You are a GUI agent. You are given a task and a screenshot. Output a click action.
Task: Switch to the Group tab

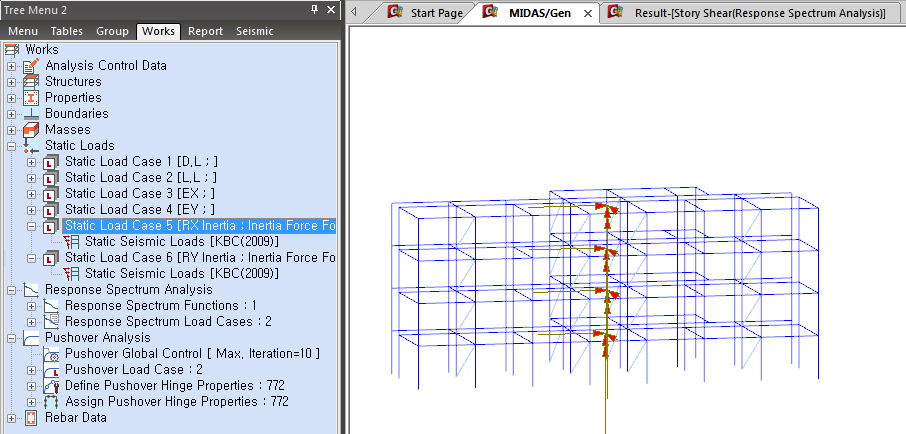pos(112,31)
